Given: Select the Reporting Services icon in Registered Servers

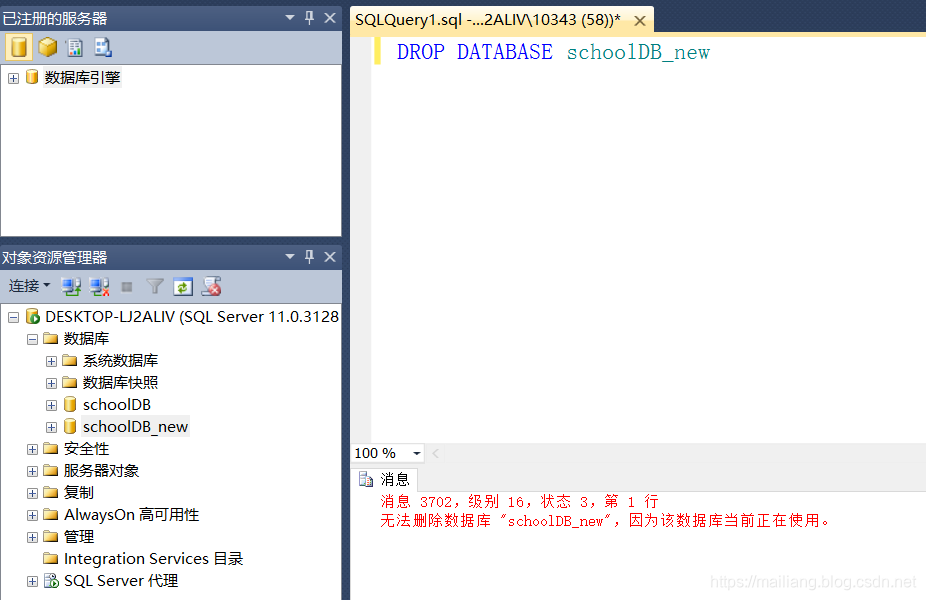Looking at the screenshot, I should (75, 47).
